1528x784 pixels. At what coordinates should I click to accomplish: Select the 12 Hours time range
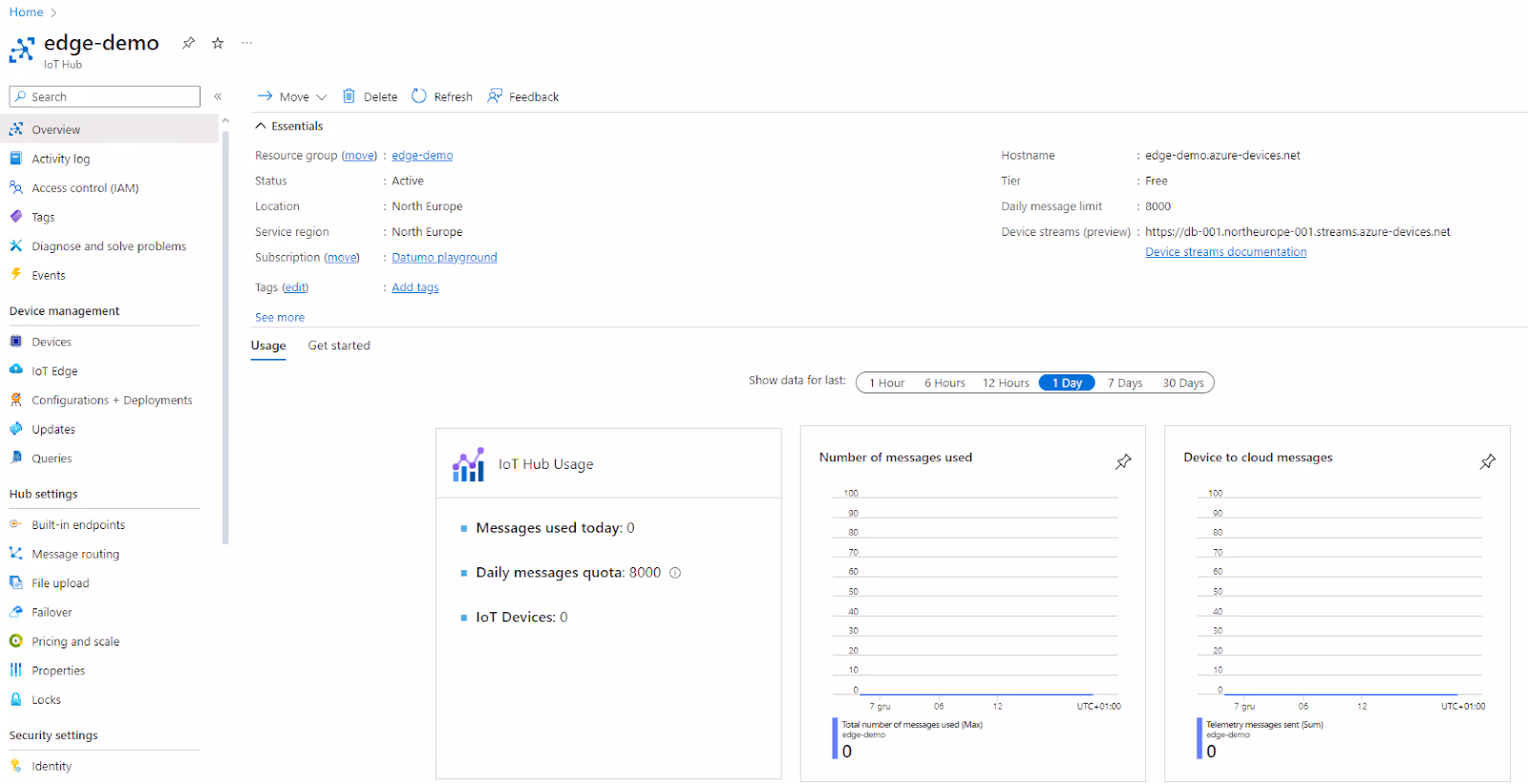(1006, 383)
